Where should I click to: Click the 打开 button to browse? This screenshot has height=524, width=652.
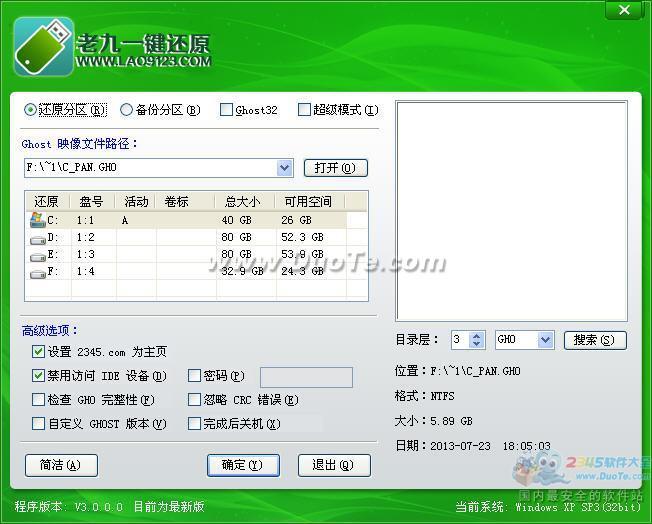(x=334, y=168)
